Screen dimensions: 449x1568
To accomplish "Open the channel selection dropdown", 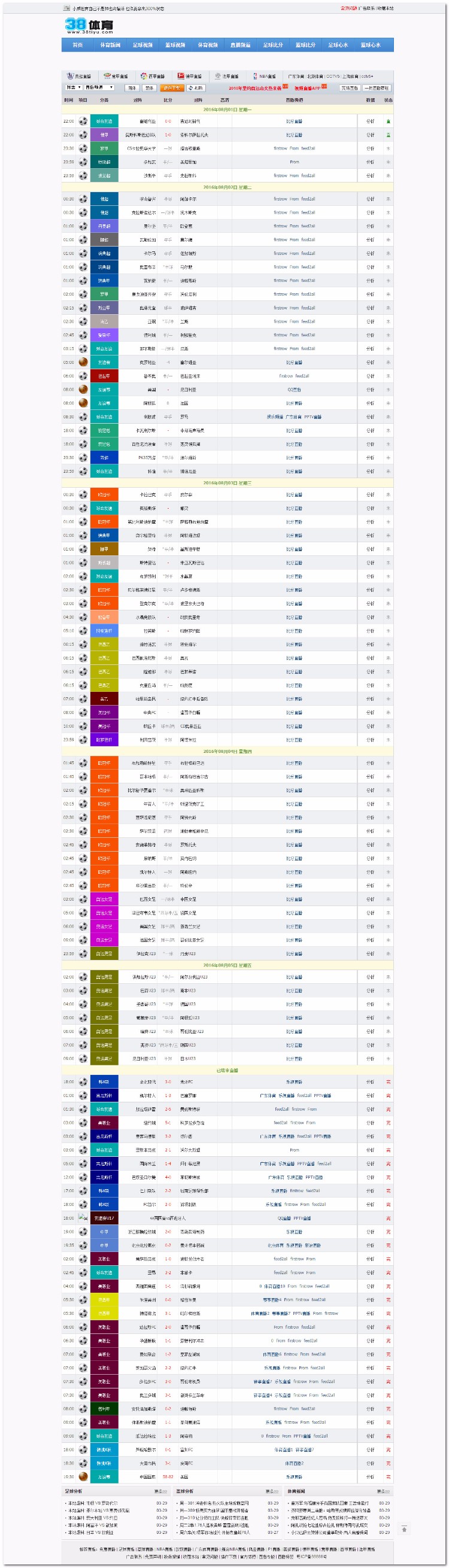I will point(99,87).
